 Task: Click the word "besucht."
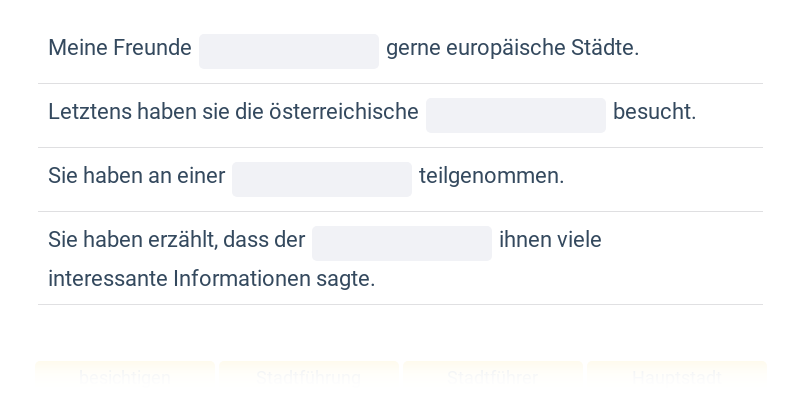tap(654, 112)
